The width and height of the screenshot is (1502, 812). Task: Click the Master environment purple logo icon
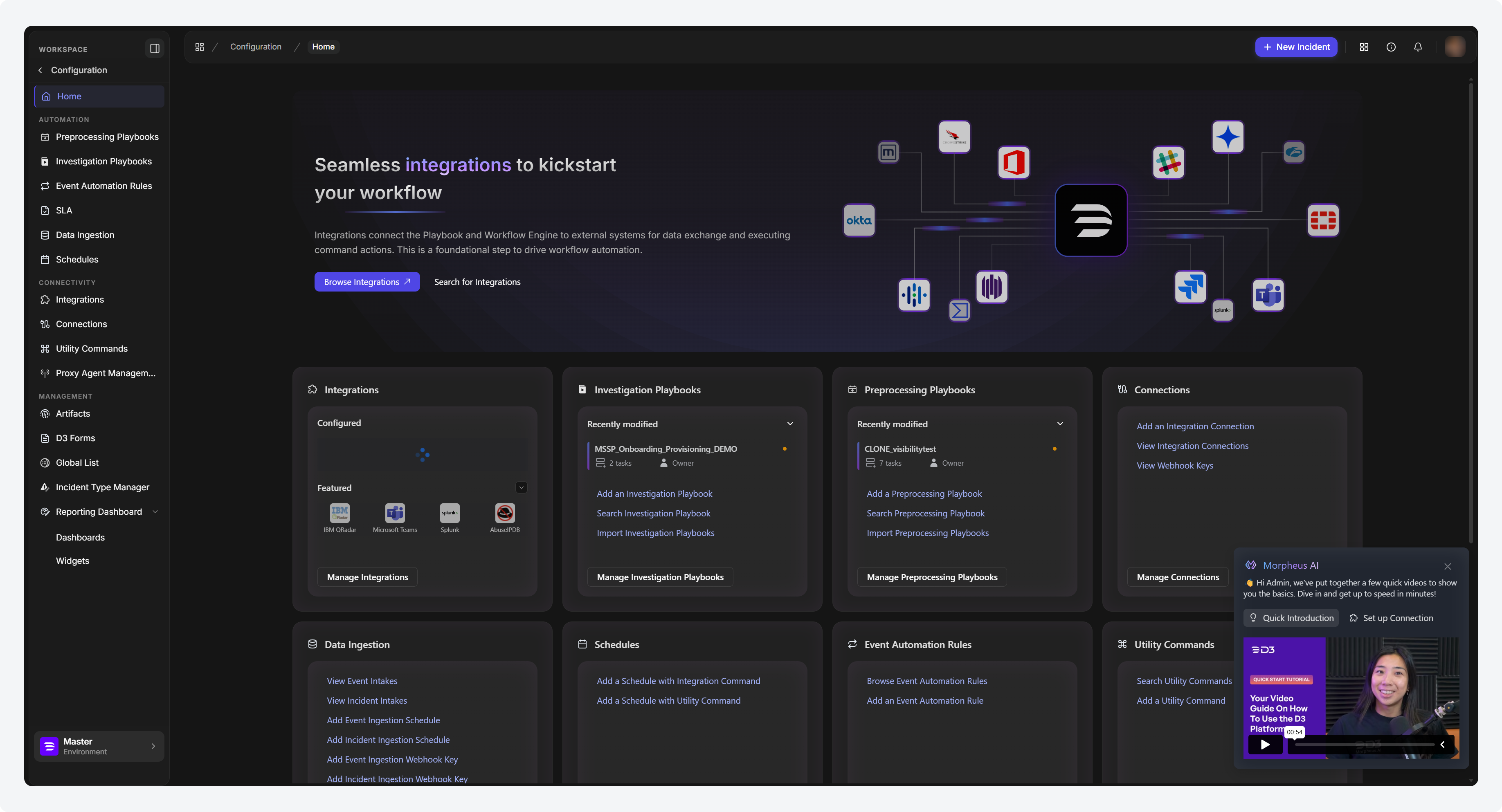click(x=49, y=746)
